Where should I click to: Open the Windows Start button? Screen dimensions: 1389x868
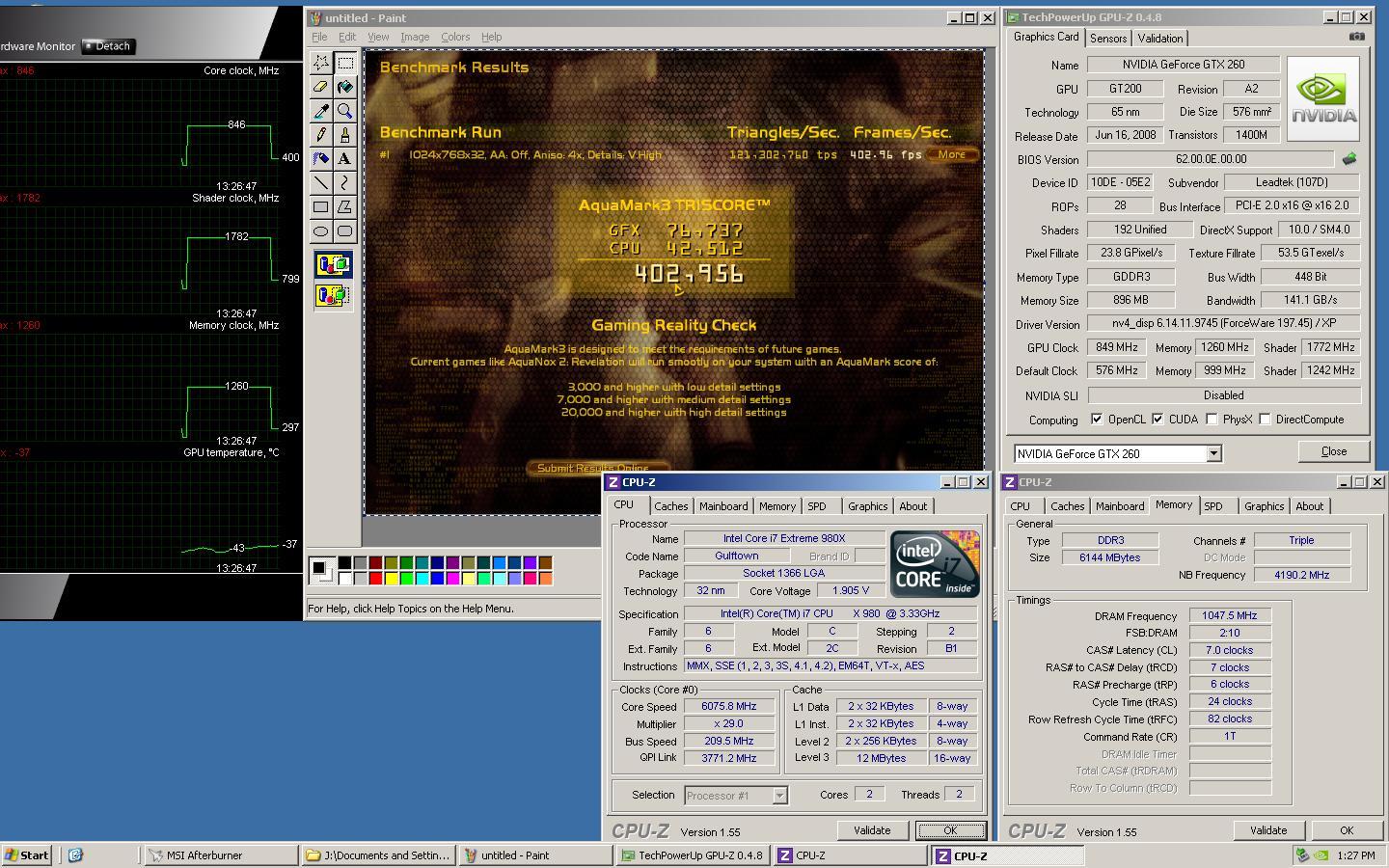tap(27, 854)
